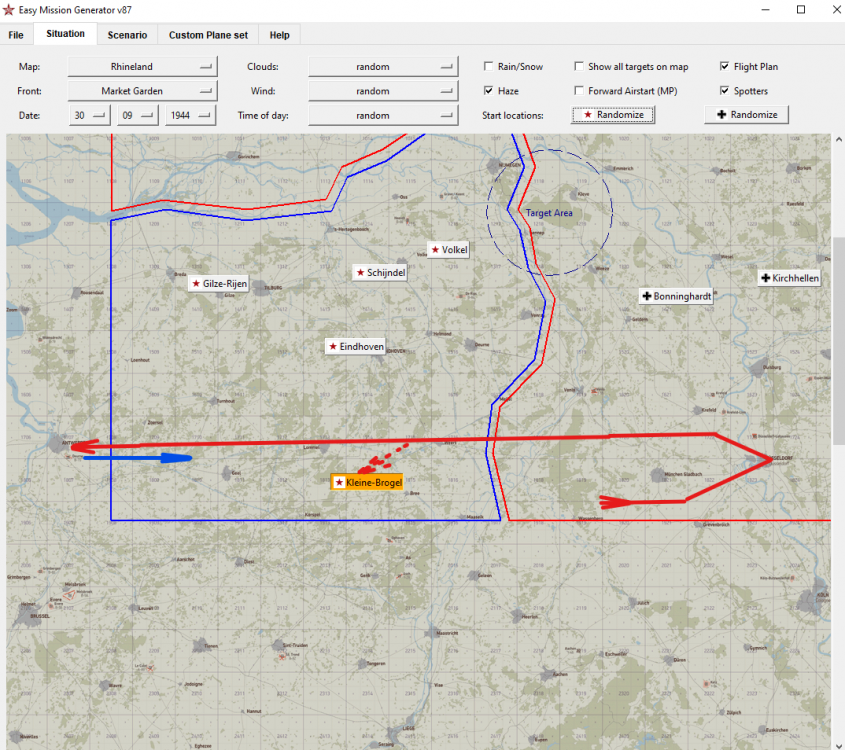Select the Gilze-Rijen airfield marker

[x=219, y=283]
